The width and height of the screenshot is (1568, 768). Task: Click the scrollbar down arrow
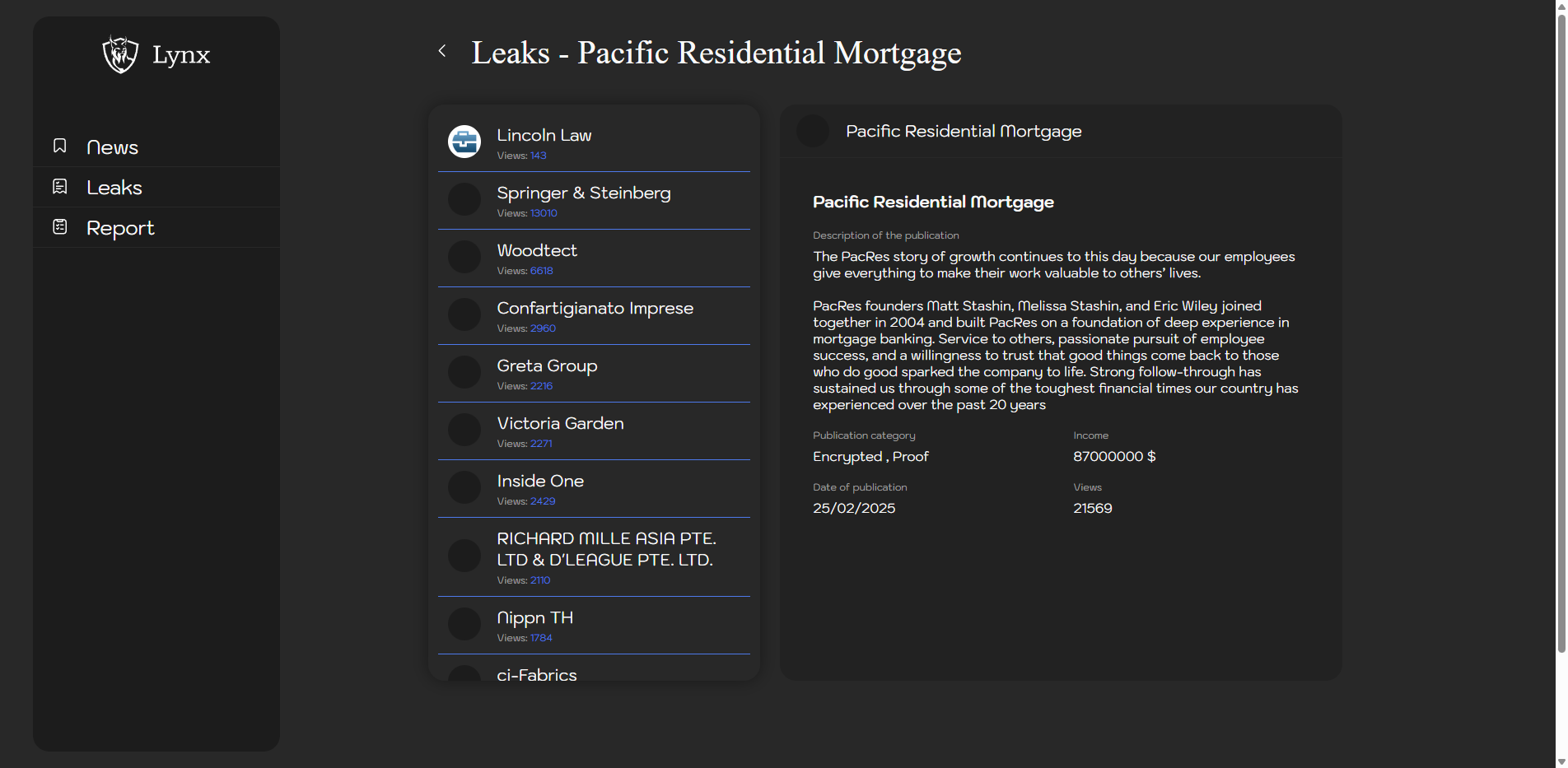(1561, 761)
